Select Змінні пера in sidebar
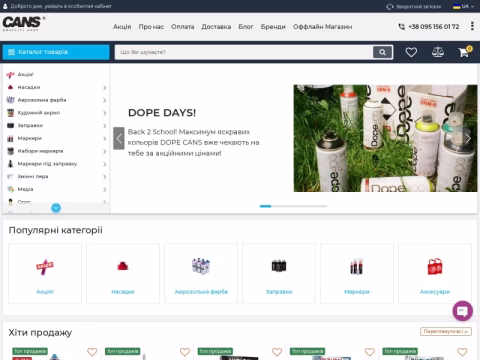480x360 pixels. [x=33, y=176]
